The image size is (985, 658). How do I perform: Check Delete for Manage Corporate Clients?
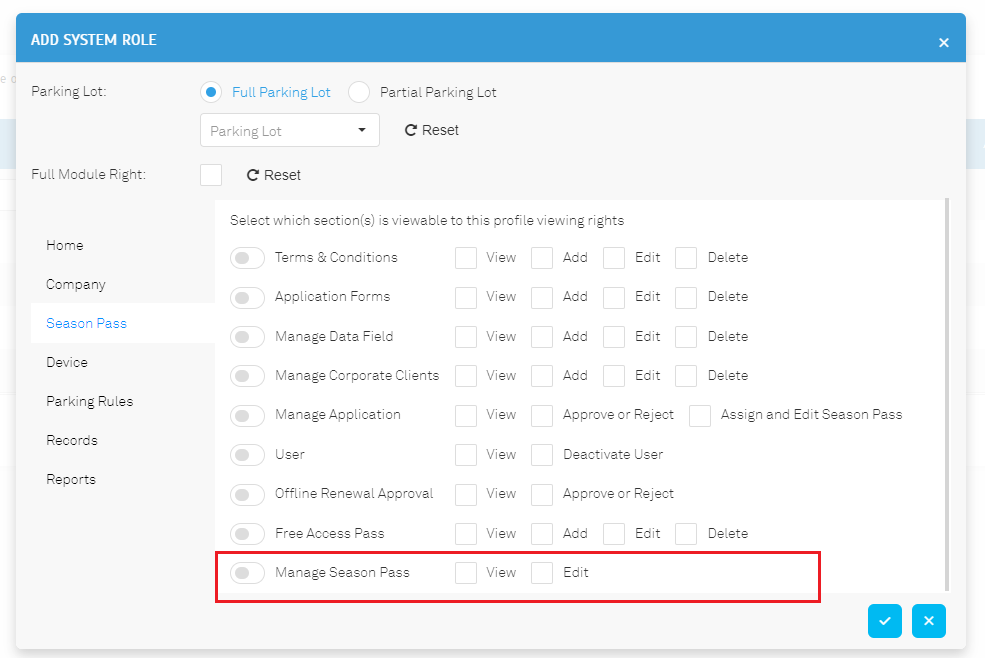(x=686, y=376)
